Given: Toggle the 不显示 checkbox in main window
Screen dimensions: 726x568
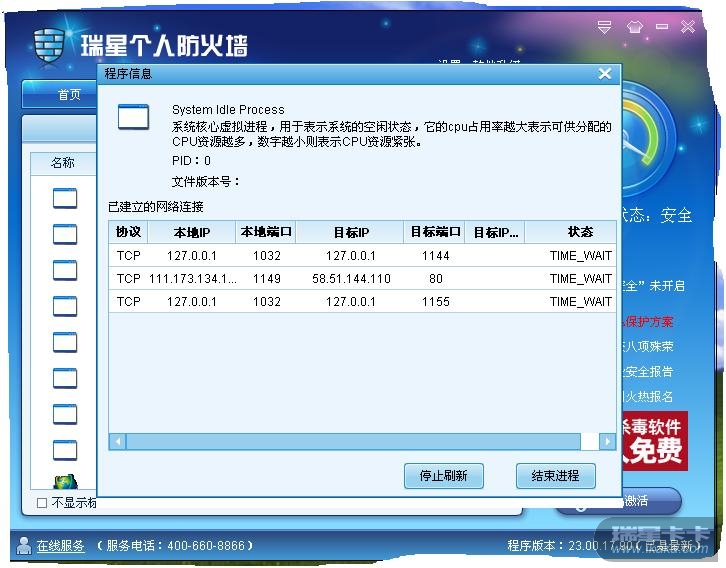Looking at the screenshot, I should [42, 503].
